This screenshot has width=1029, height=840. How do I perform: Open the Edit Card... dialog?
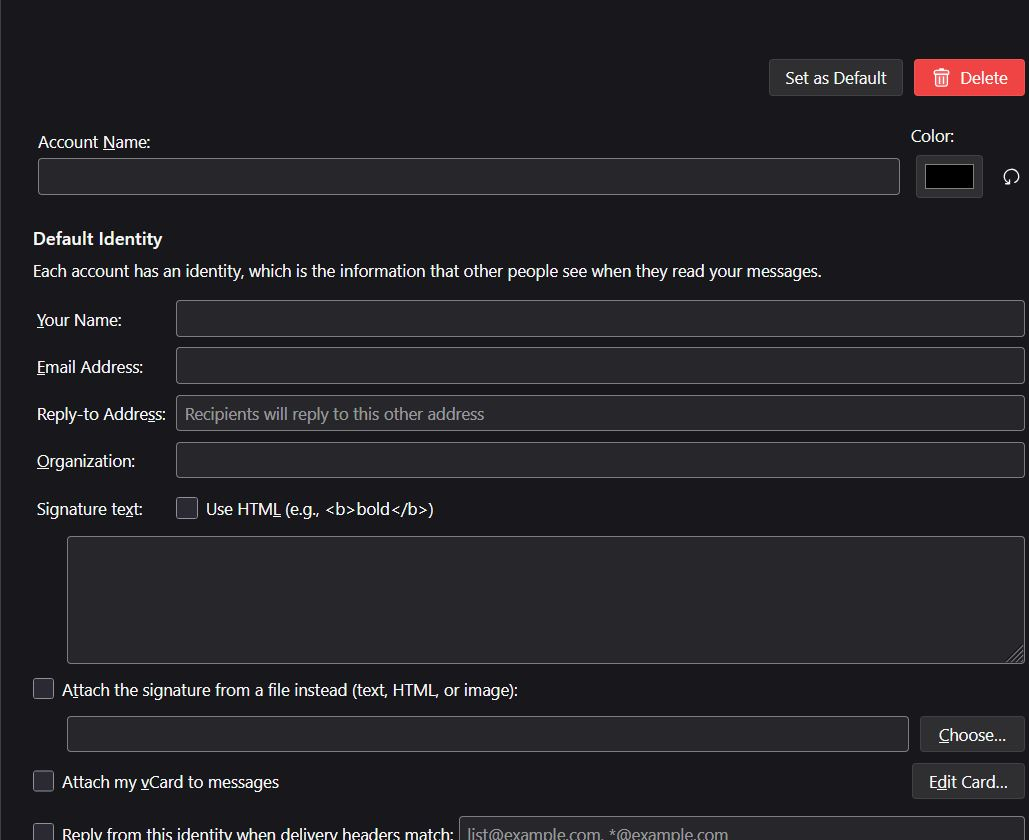(x=967, y=782)
